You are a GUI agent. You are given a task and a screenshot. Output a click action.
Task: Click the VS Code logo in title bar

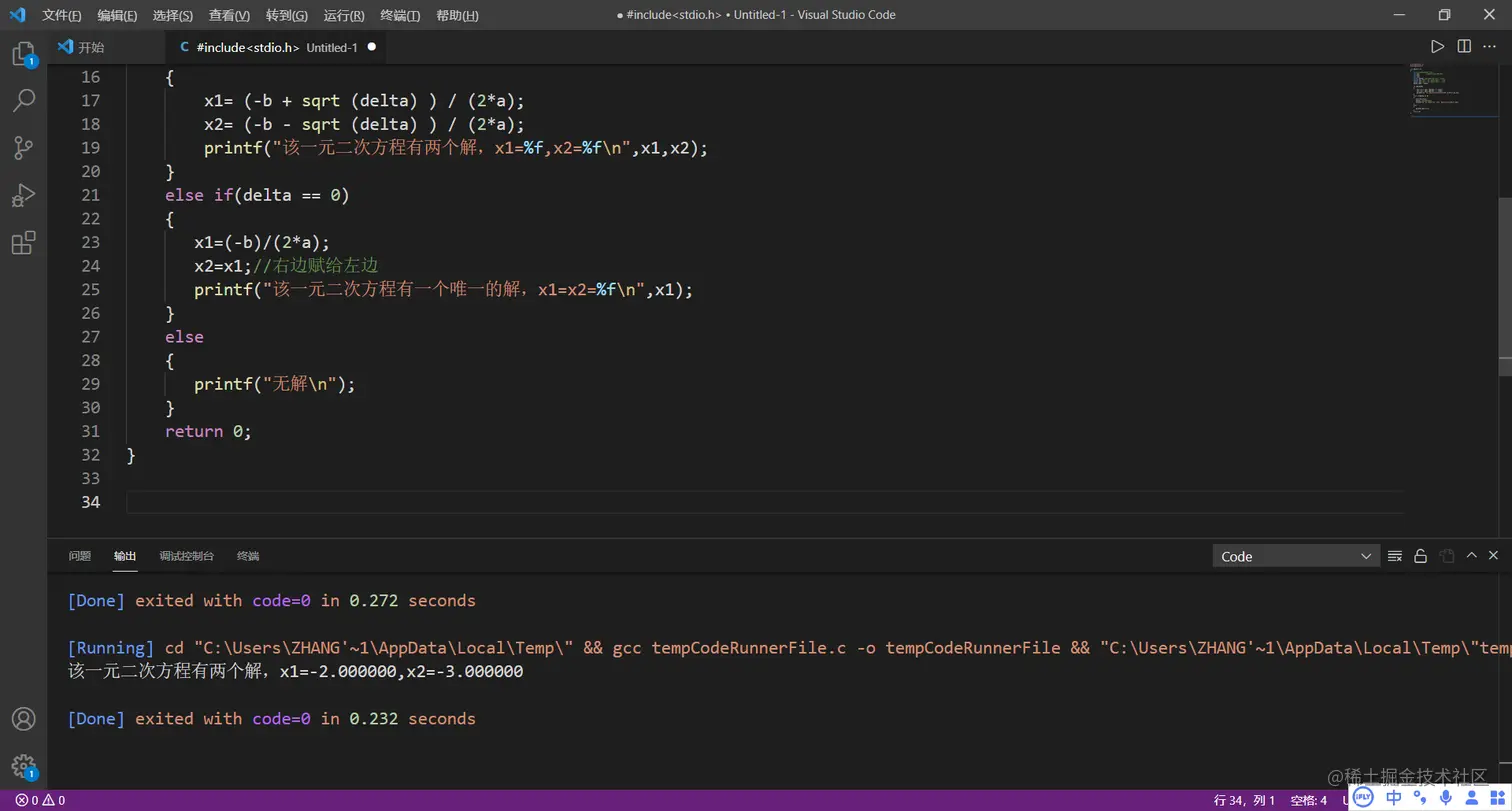click(16, 15)
